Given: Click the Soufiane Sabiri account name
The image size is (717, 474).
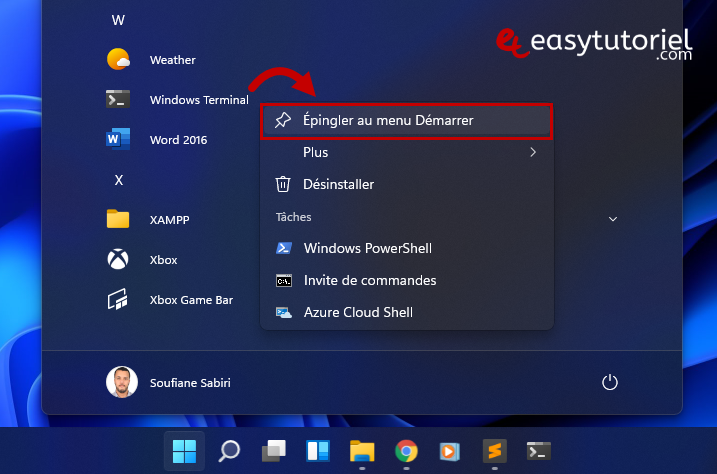Looking at the screenshot, I should [x=190, y=383].
